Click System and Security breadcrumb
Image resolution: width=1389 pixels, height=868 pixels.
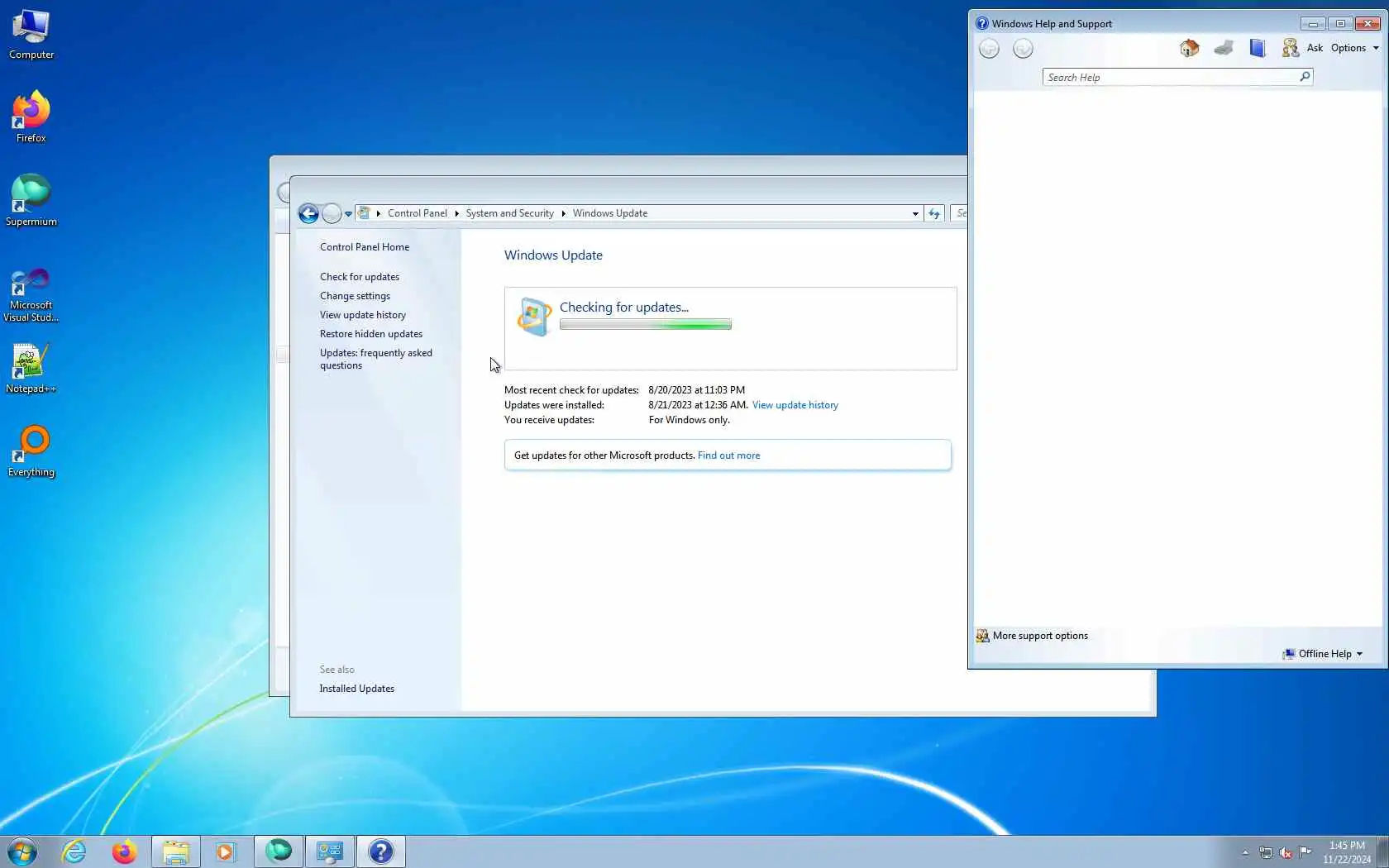(x=509, y=213)
